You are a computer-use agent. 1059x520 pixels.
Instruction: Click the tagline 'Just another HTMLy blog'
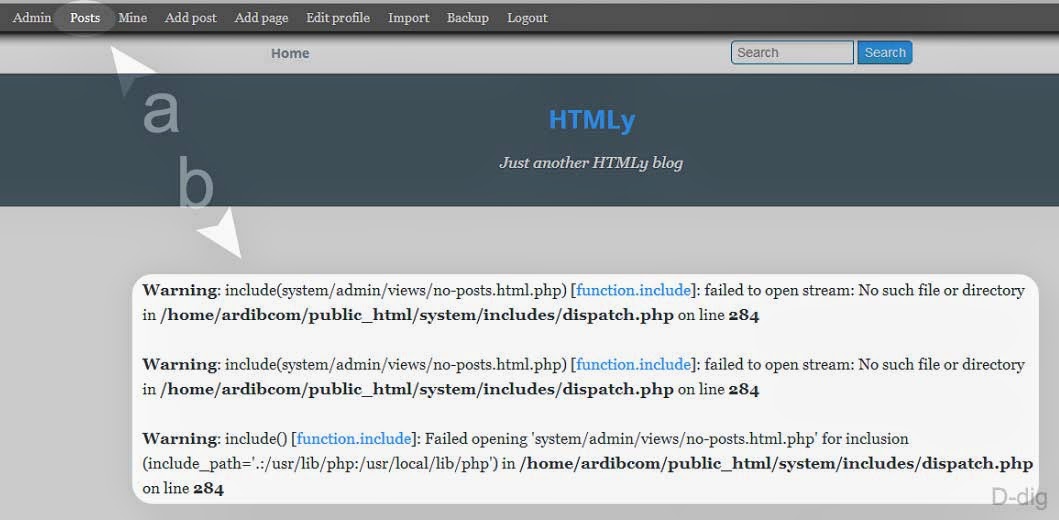pyautogui.click(x=591, y=163)
